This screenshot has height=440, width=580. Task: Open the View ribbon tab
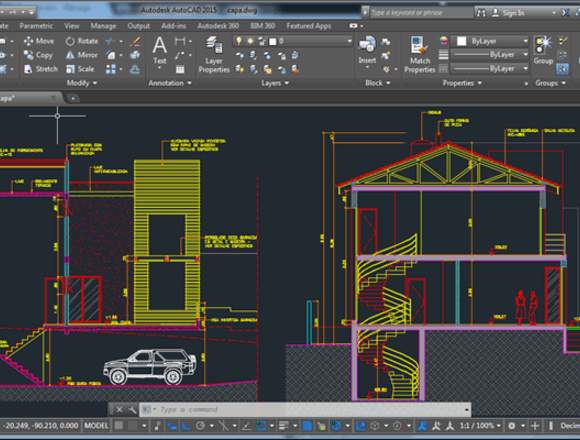tap(72, 26)
